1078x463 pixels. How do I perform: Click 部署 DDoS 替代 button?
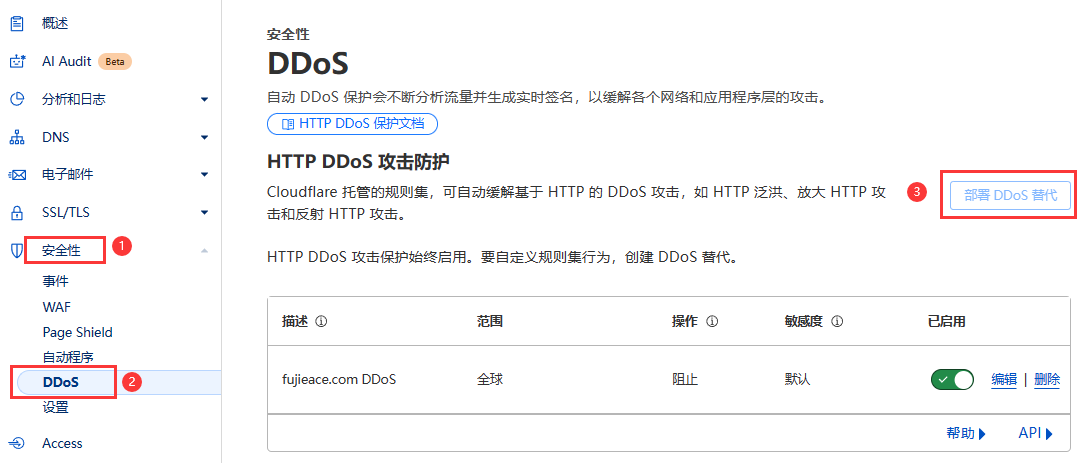click(1010, 195)
